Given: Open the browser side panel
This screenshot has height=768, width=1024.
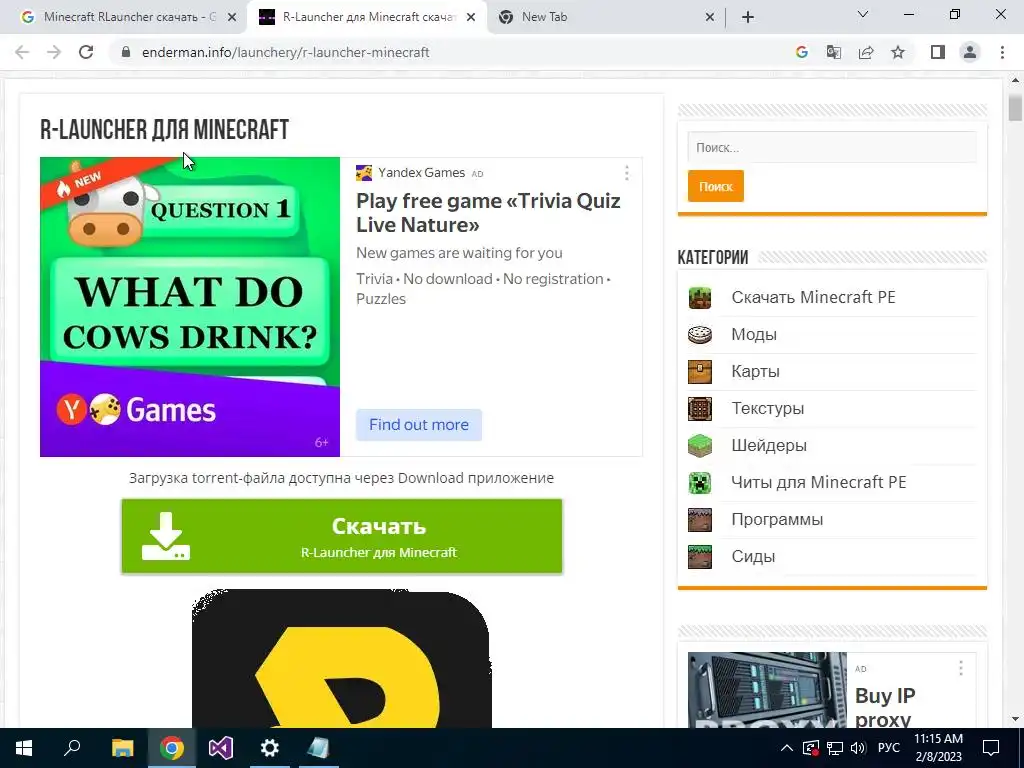Looking at the screenshot, I should (x=938, y=52).
